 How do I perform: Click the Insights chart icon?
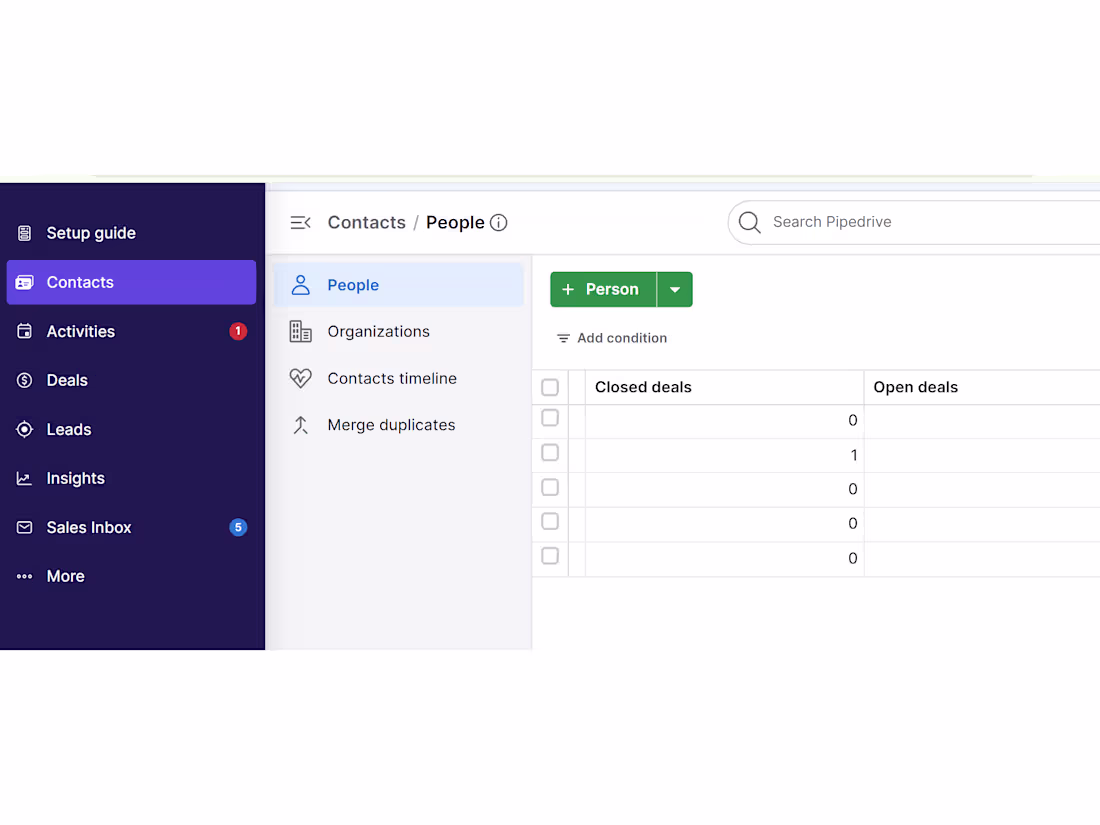25,478
